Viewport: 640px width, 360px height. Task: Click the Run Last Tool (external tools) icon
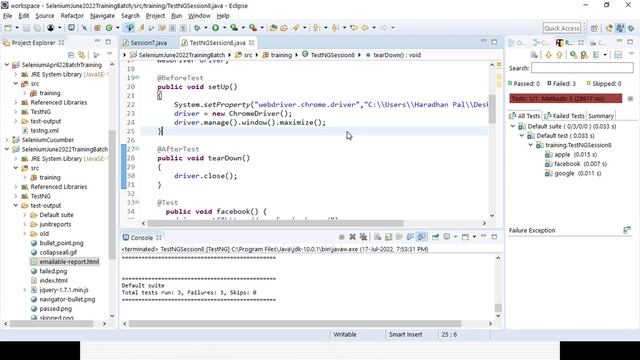click(253, 28)
